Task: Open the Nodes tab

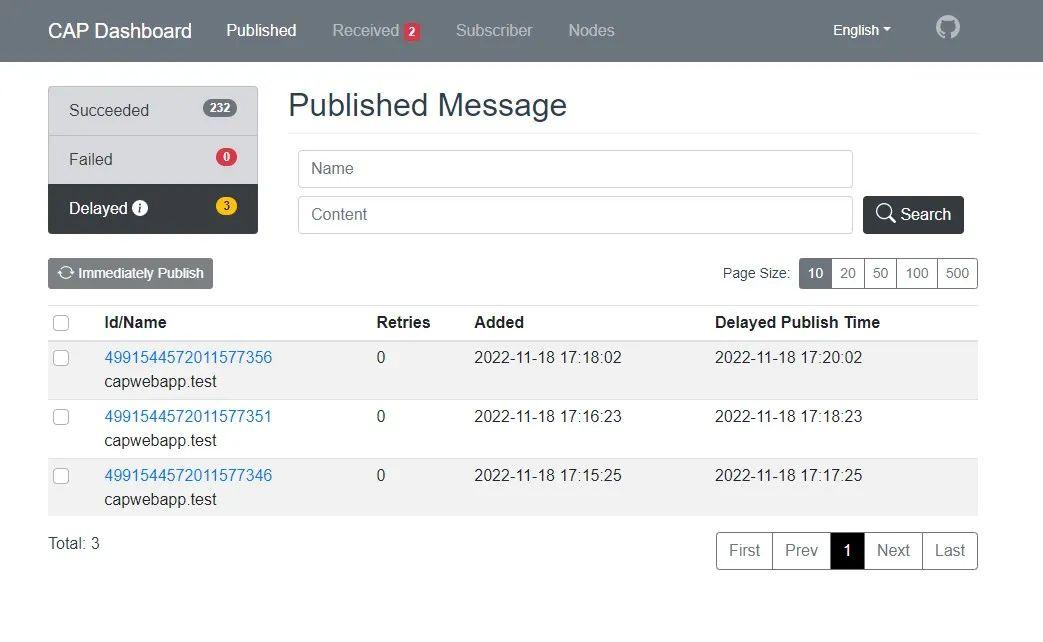Action: pyautogui.click(x=591, y=31)
